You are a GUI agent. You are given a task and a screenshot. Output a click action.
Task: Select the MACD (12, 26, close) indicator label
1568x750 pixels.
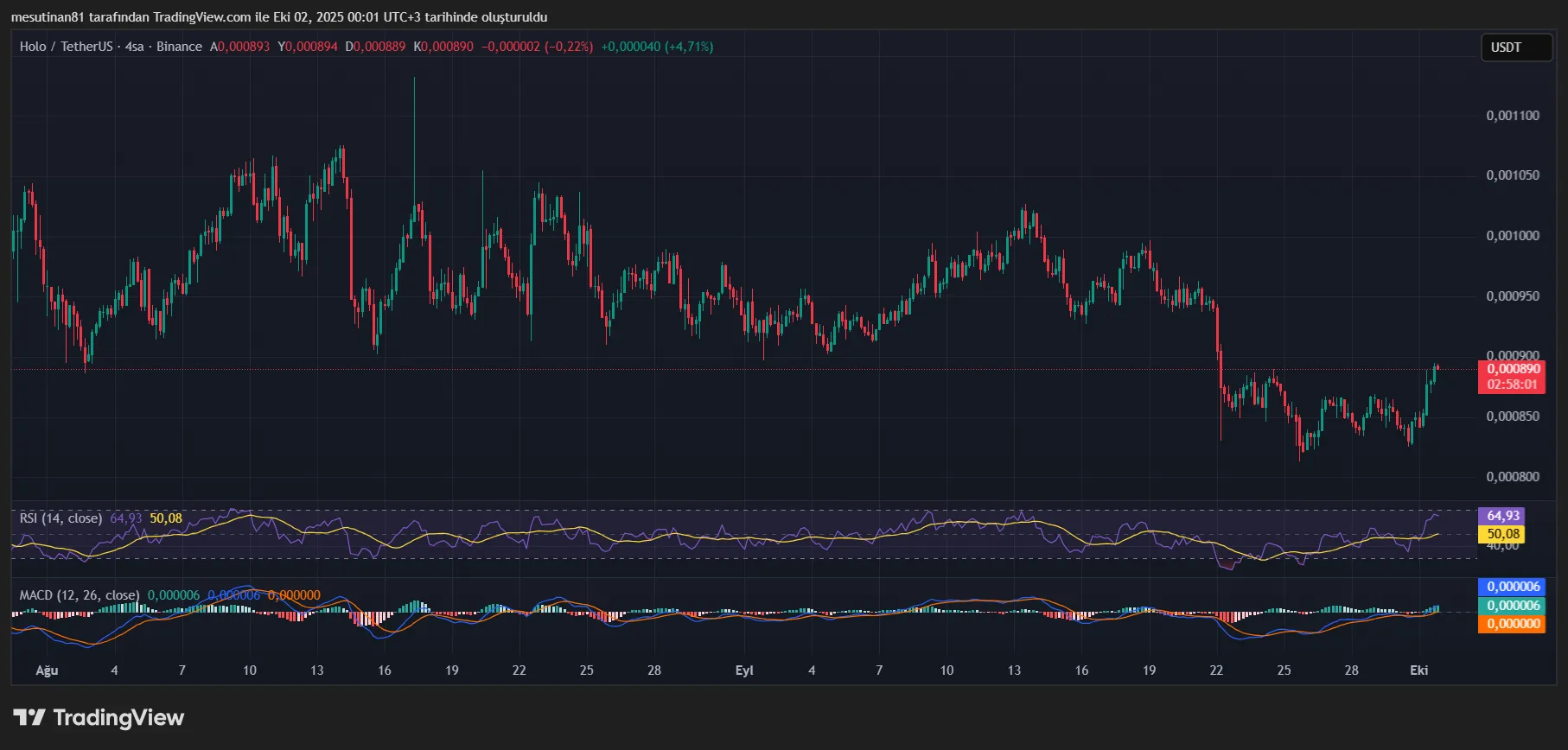79,595
